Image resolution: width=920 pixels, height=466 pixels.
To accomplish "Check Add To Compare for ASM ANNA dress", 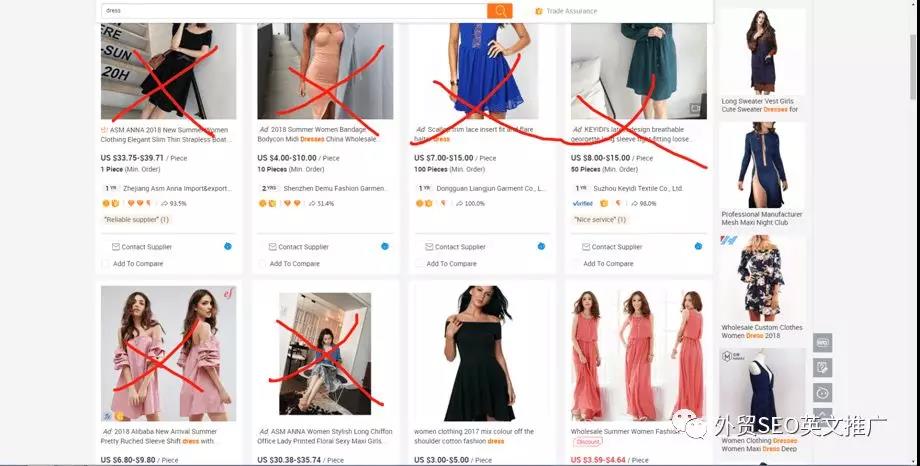I will (x=105, y=264).
